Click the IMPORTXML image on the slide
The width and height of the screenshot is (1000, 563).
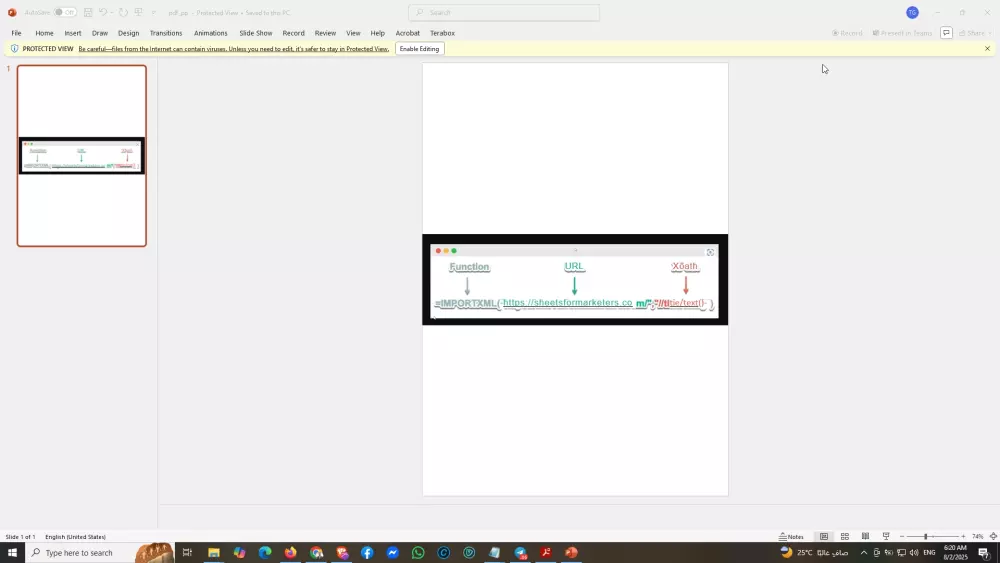(575, 279)
